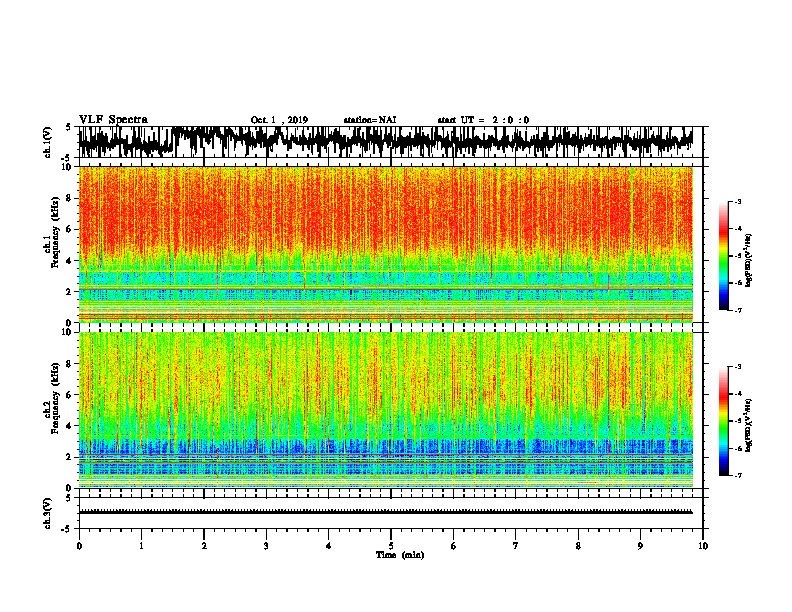Image resolution: width=792 pixels, height=612 pixels.
Task: Click the "station=NAI" header label
Action: (370, 120)
